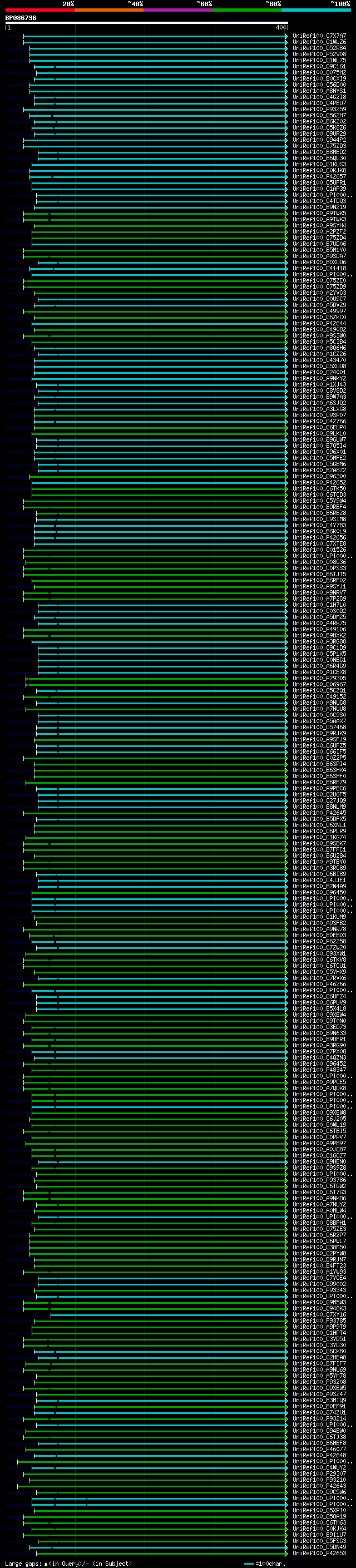Click the UniRef100_P29305 hit label
The width and height of the screenshot is (356, 1568).
pyautogui.click(x=319, y=678)
